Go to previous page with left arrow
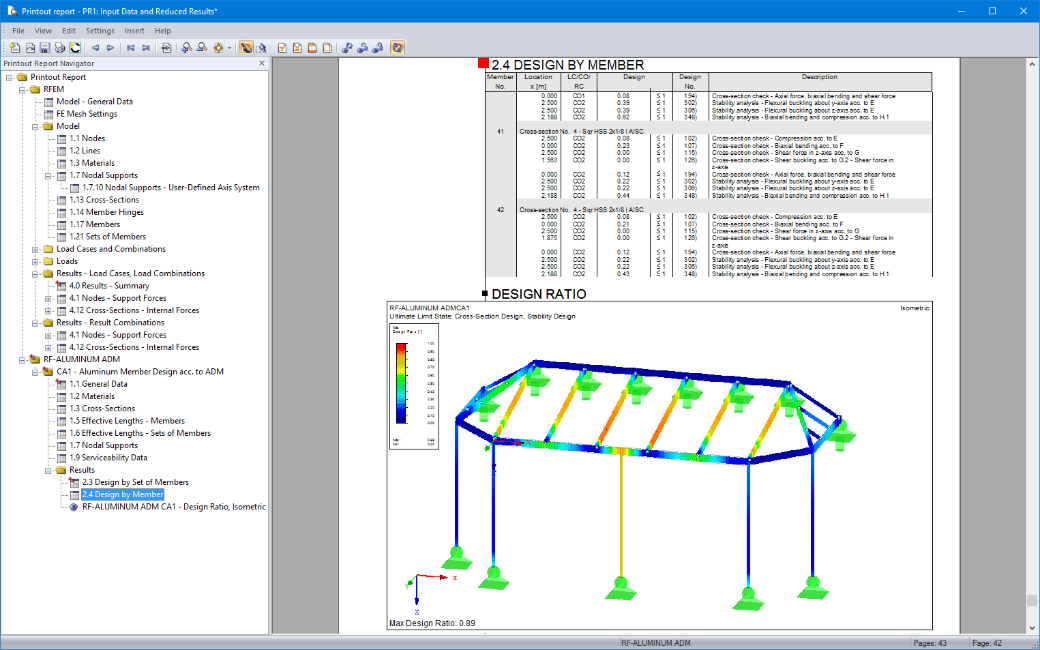Image resolution: width=1040 pixels, height=650 pixels. pyautogui.click(x=96, y=48)
